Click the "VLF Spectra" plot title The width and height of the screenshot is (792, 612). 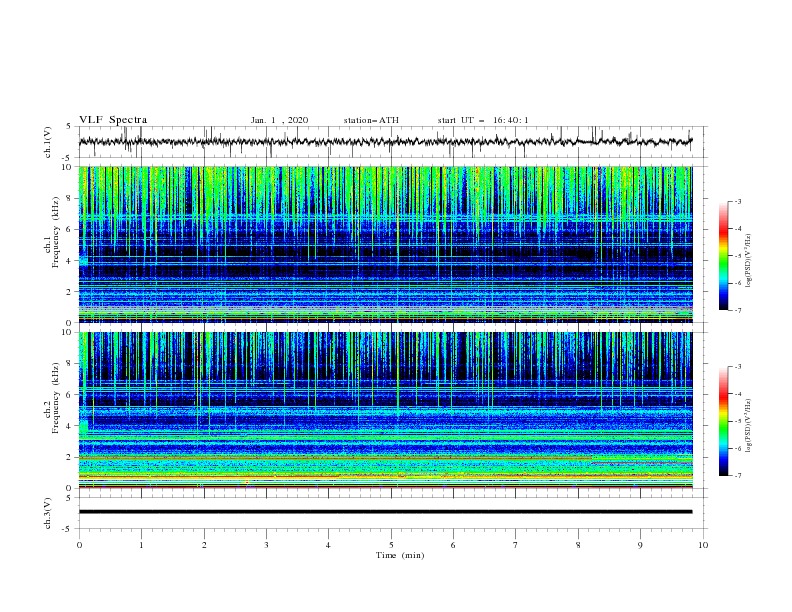(x=113, y=120)
